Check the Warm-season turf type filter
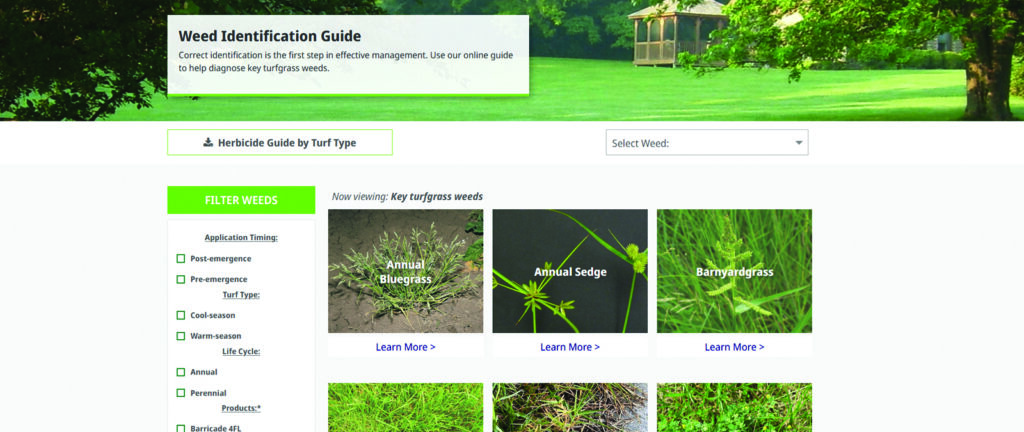 [x=181, y=336]
